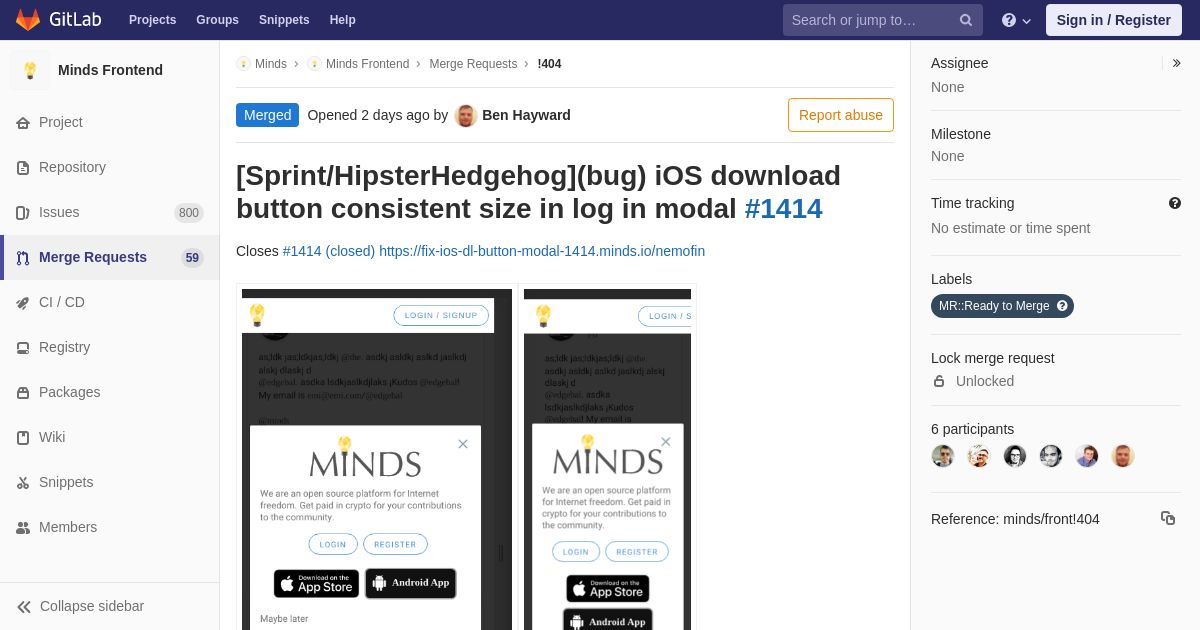
Task: Click the Sign in / Register button
Action: (1113, 20)
